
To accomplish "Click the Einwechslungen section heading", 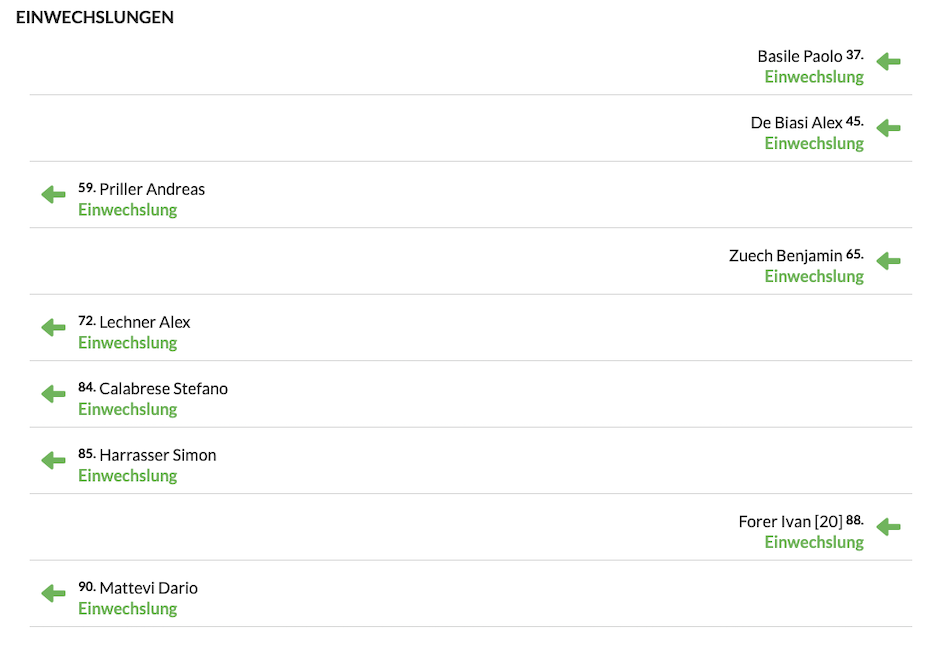I will (95, 17).
